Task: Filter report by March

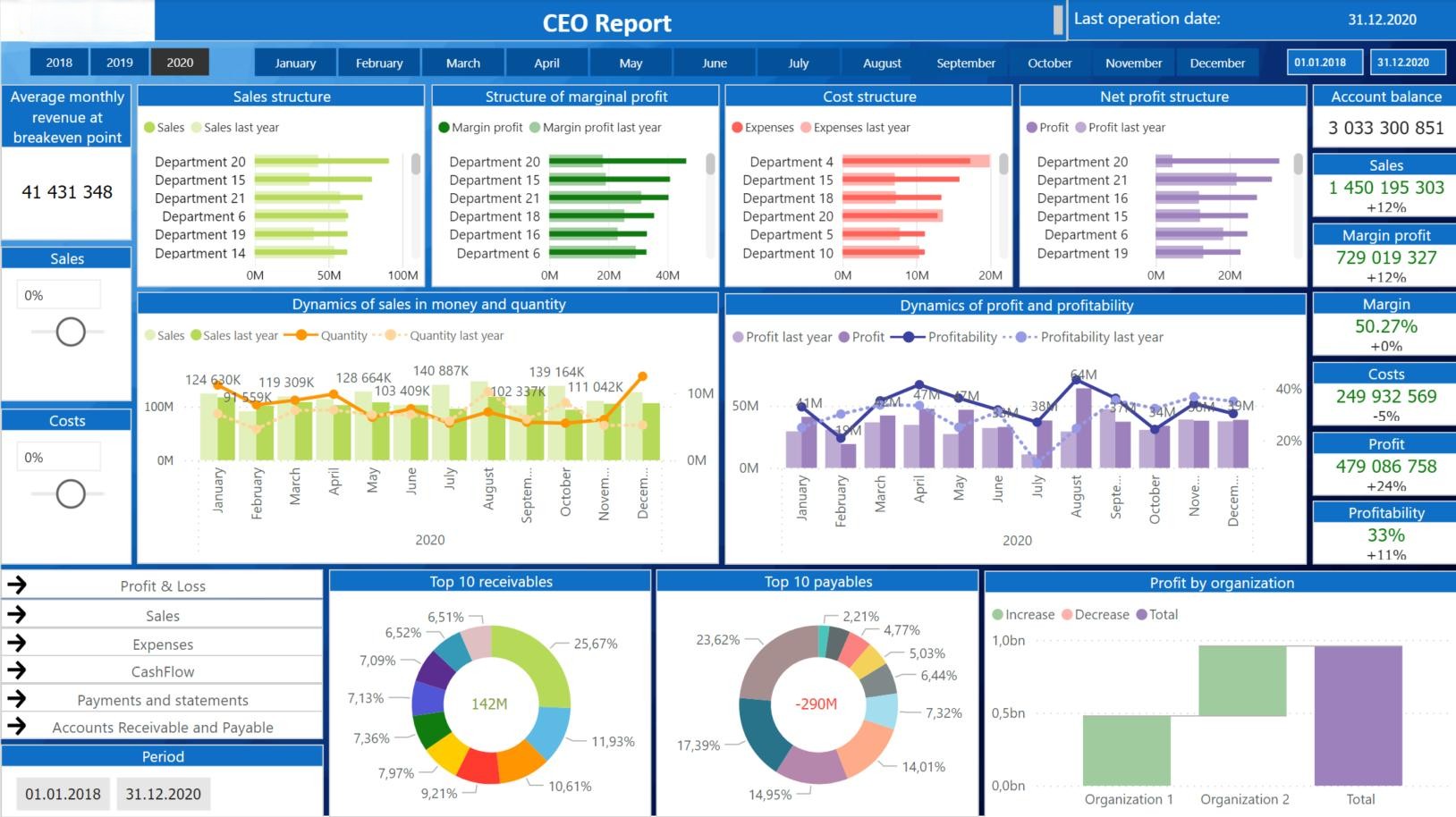Action: click(x=463, y=63)
